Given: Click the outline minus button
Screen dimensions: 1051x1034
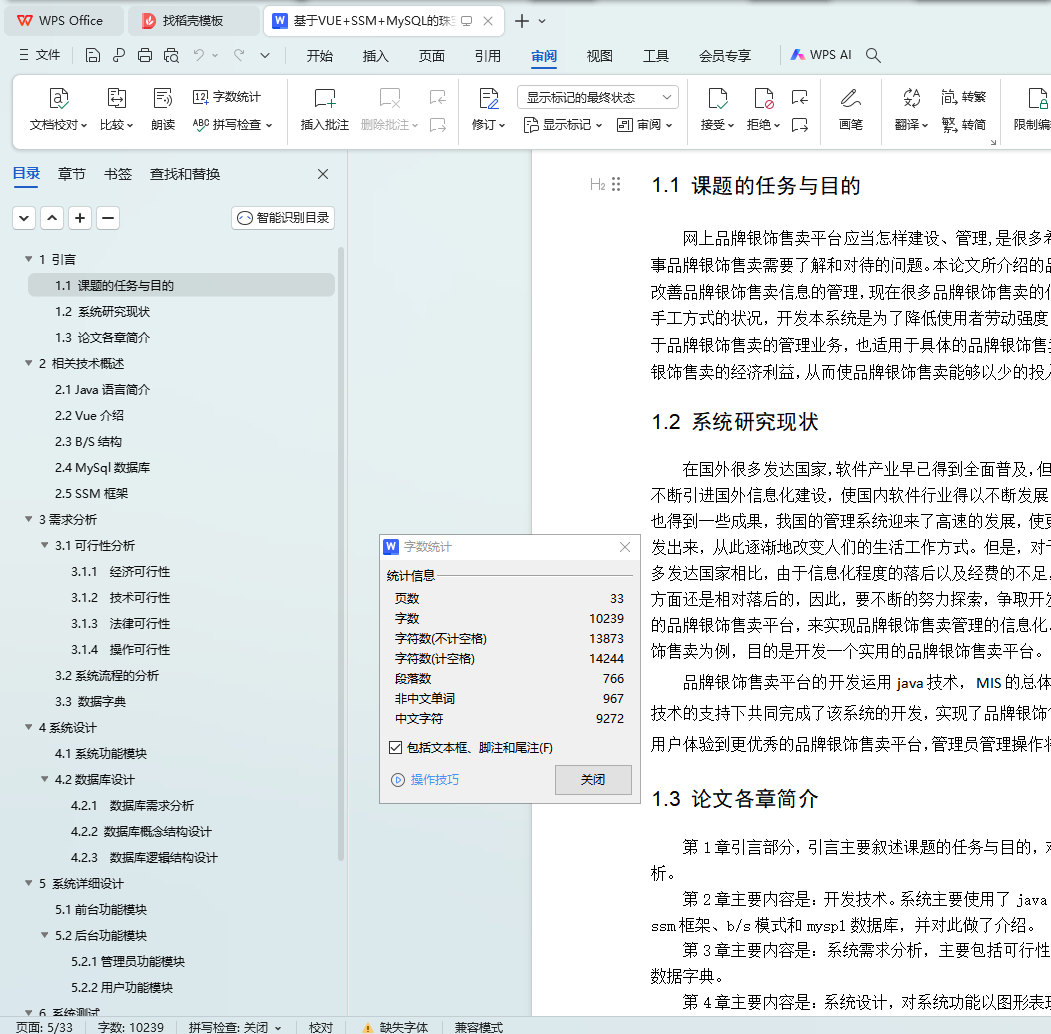Looking at the screenshot, I should (108, 218).
